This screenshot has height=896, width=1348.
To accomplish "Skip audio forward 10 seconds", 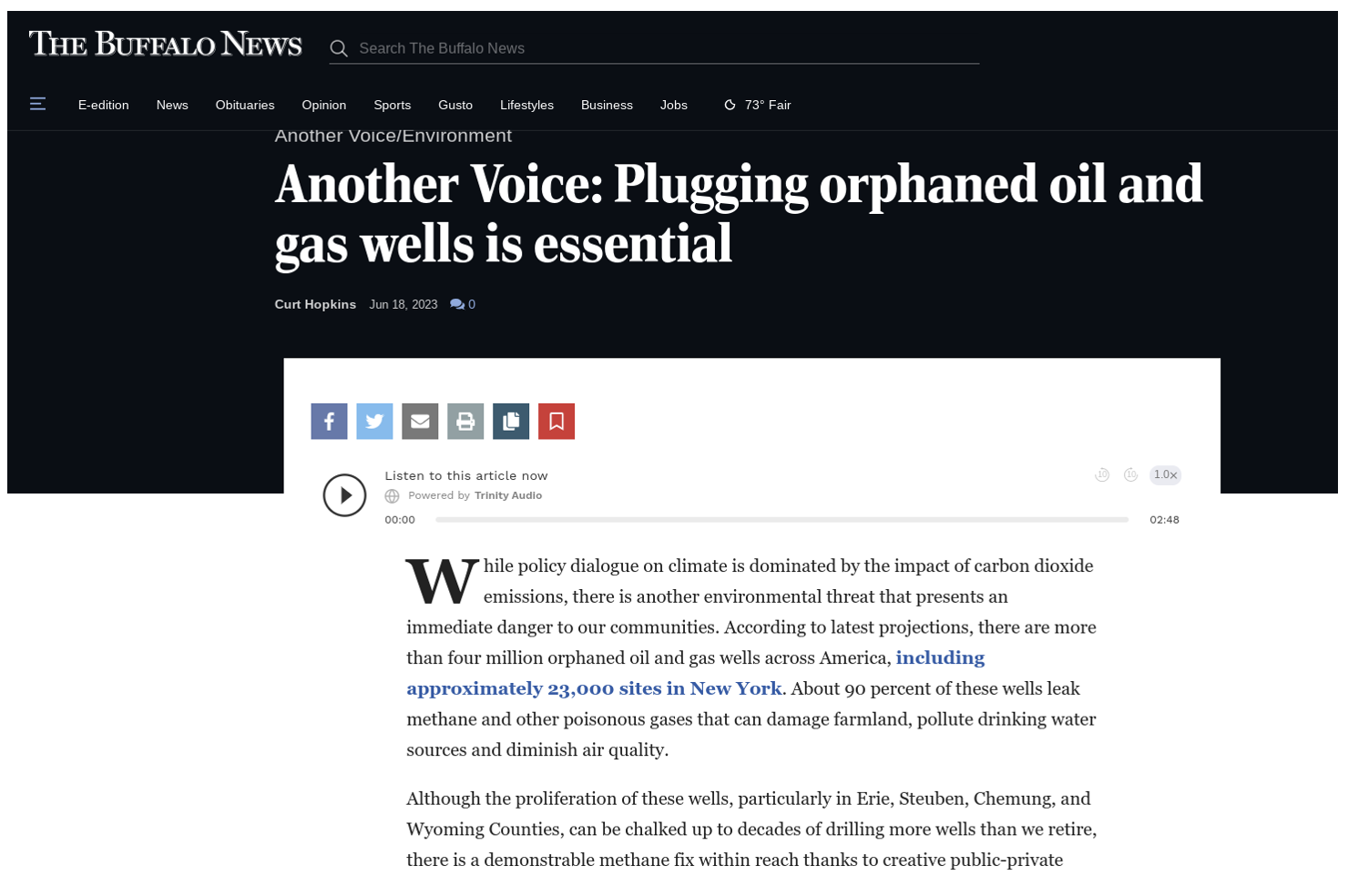I will tap(1131, 474).
